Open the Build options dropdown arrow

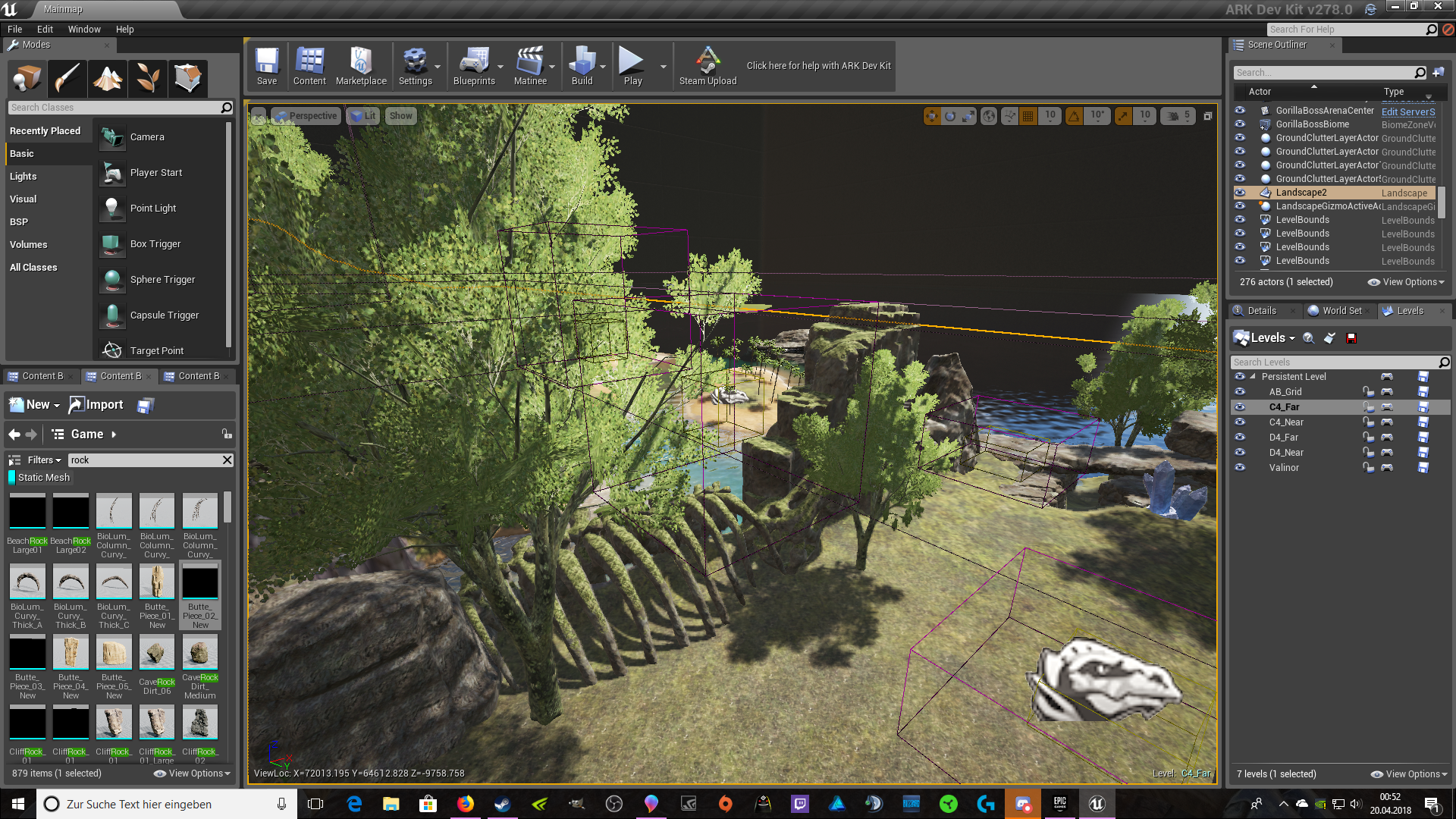pos(603,67)
